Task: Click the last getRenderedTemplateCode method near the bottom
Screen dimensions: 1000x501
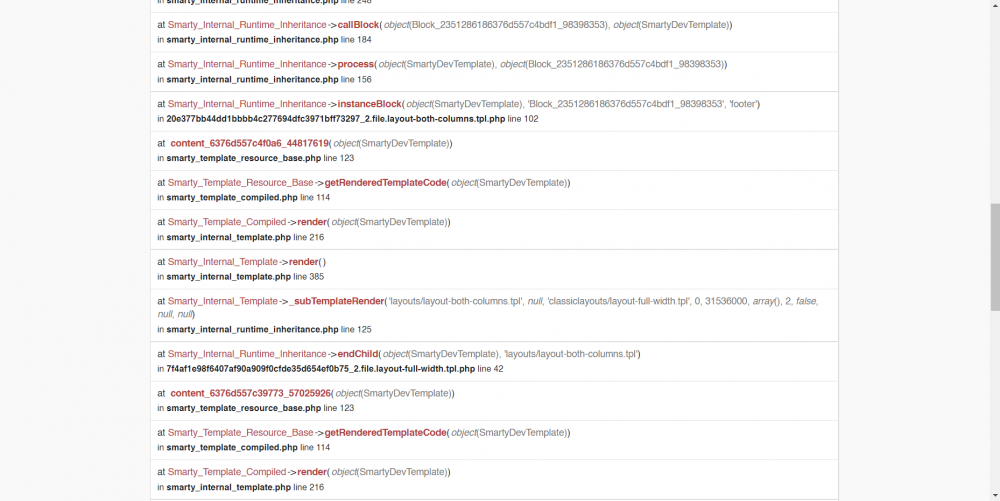Action: click(385, 433)
